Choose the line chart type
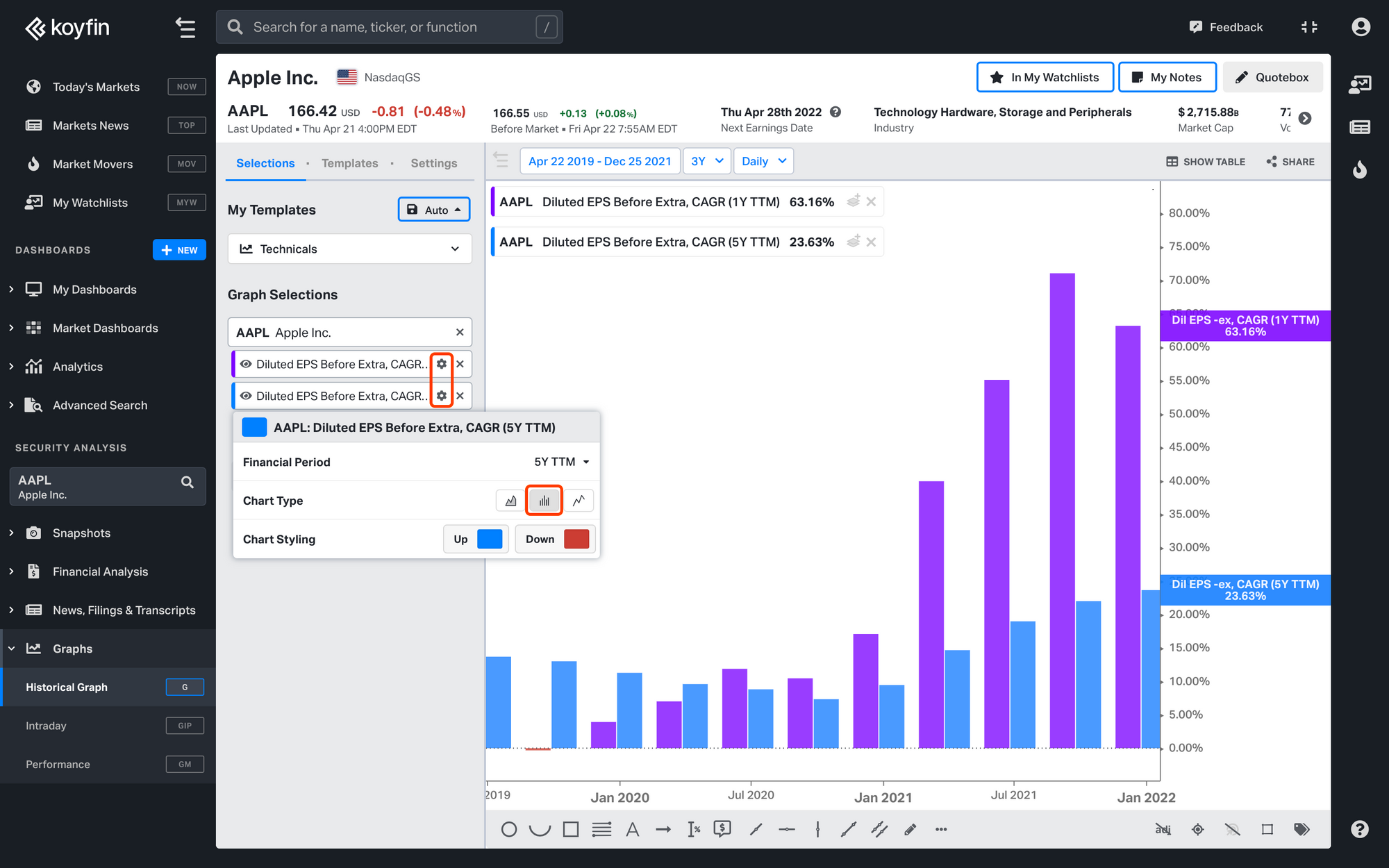 pos(579,501)
